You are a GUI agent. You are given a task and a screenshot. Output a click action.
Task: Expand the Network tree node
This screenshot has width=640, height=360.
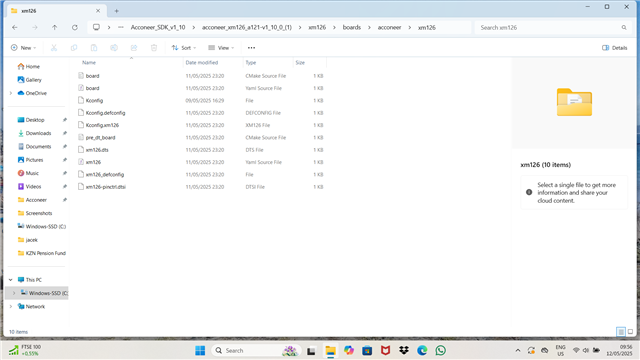click(11, 307)
